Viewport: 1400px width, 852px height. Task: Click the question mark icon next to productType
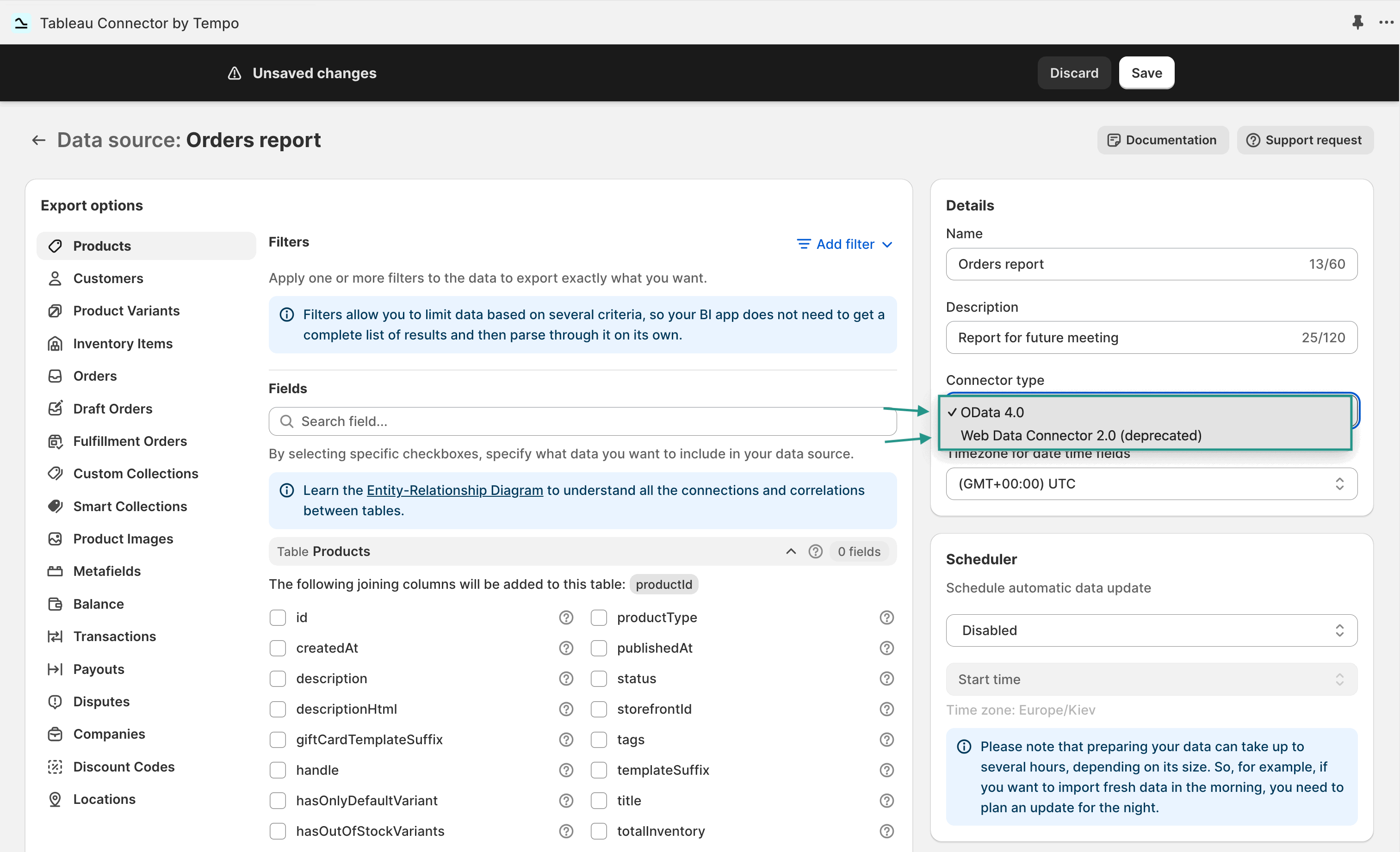pos(886,617)
